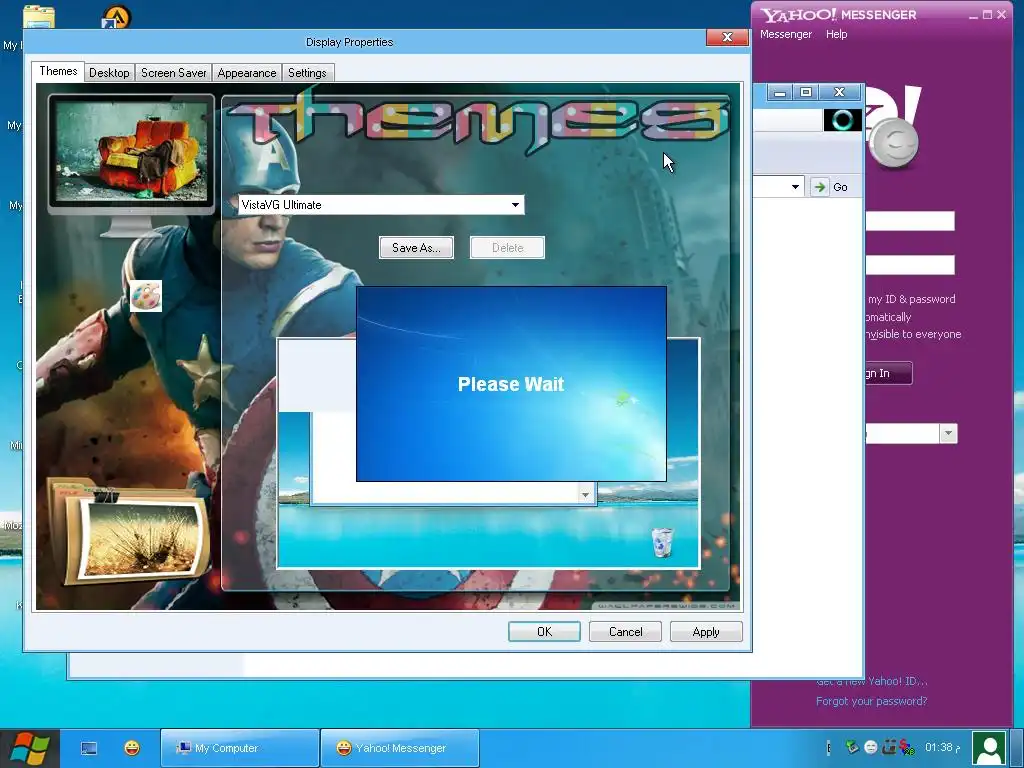Open dropdown arrow in the preview window

585,494
